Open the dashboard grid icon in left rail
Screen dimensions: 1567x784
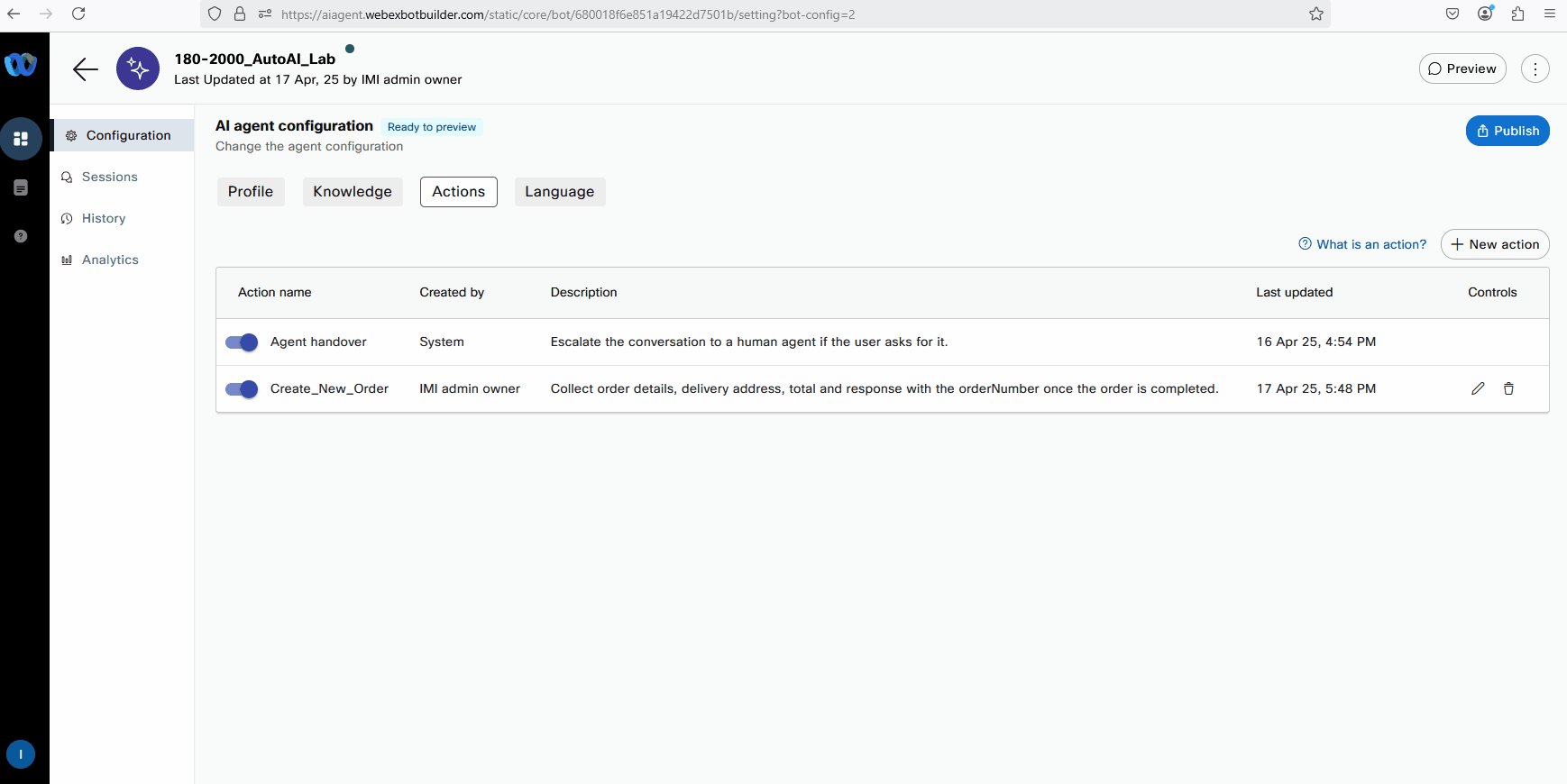(x=21, y=139)
